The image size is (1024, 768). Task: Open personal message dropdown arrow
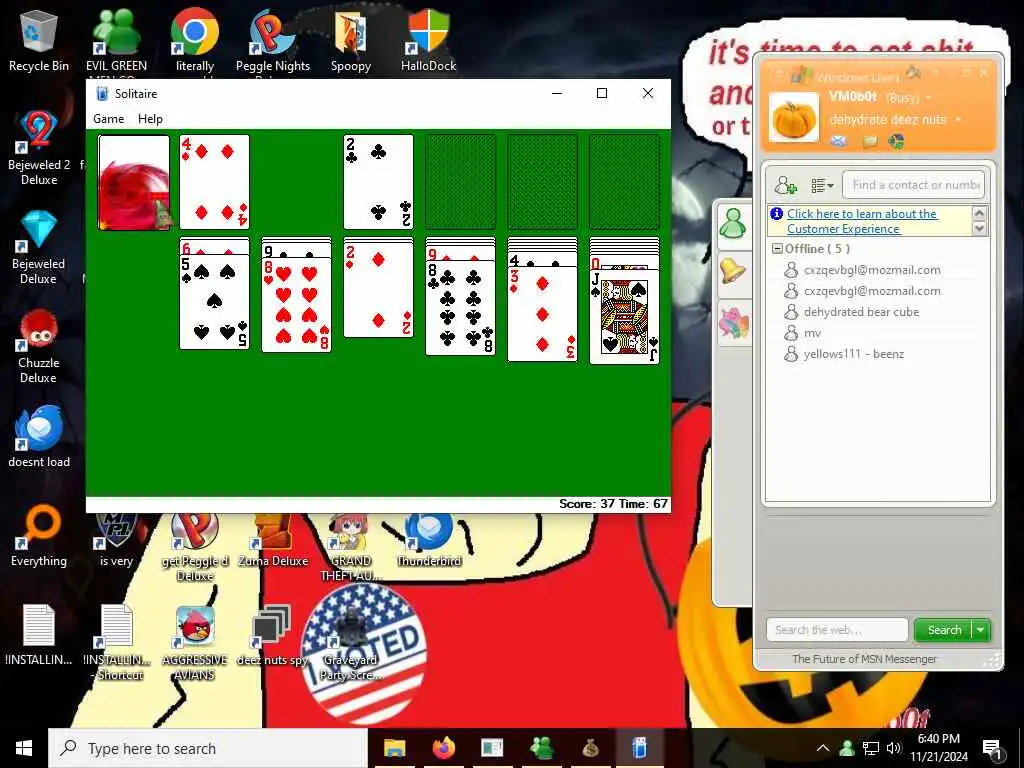959,120
